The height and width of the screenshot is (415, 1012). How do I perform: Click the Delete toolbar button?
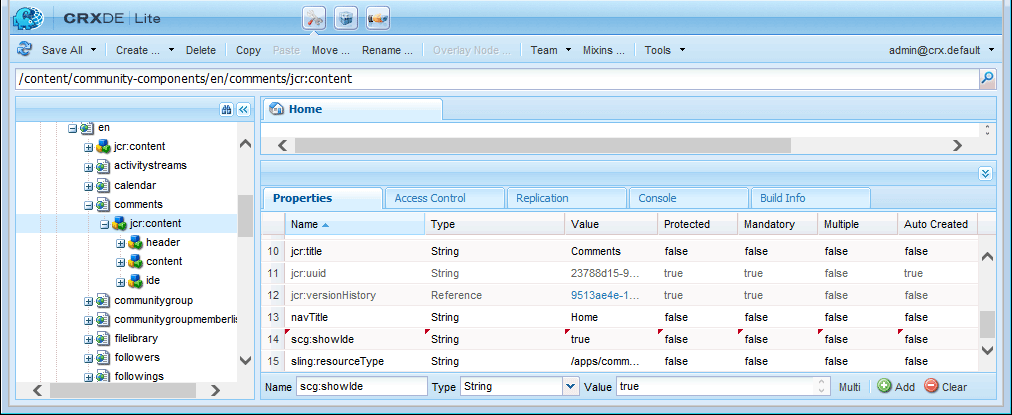(x=201, y=50)
